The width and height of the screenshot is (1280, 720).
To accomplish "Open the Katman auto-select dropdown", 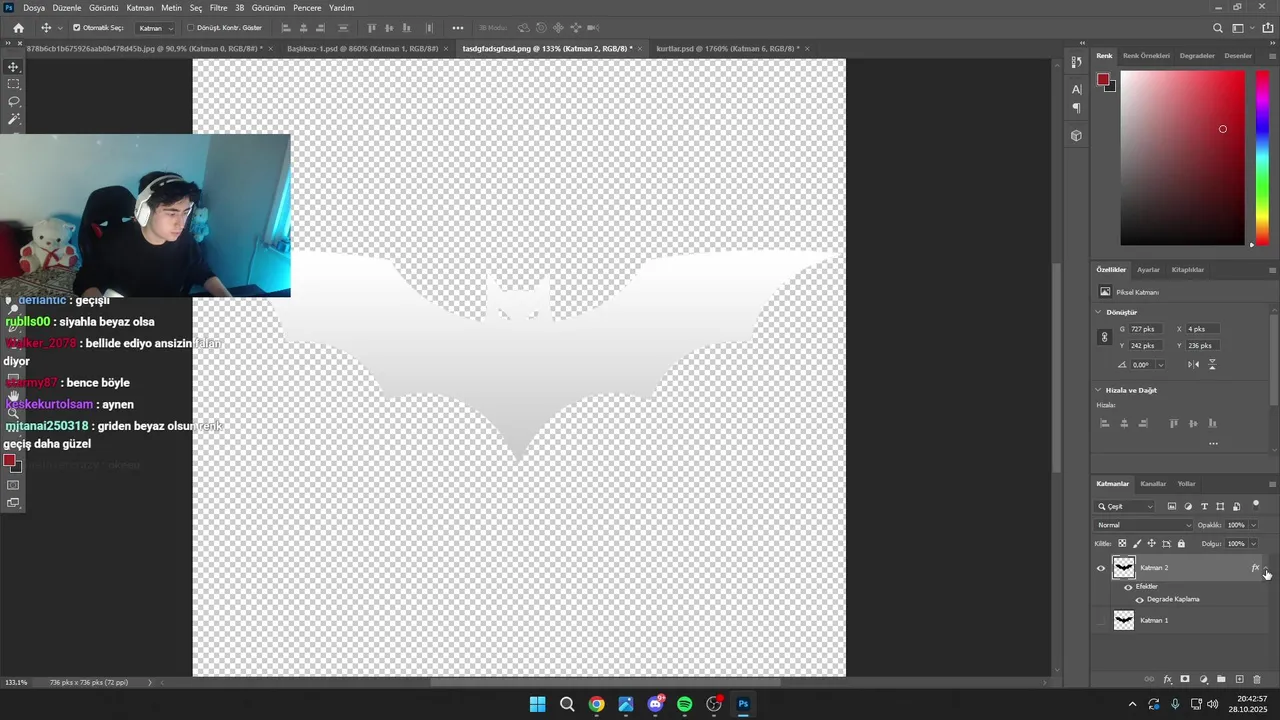I will pos(156,28).
